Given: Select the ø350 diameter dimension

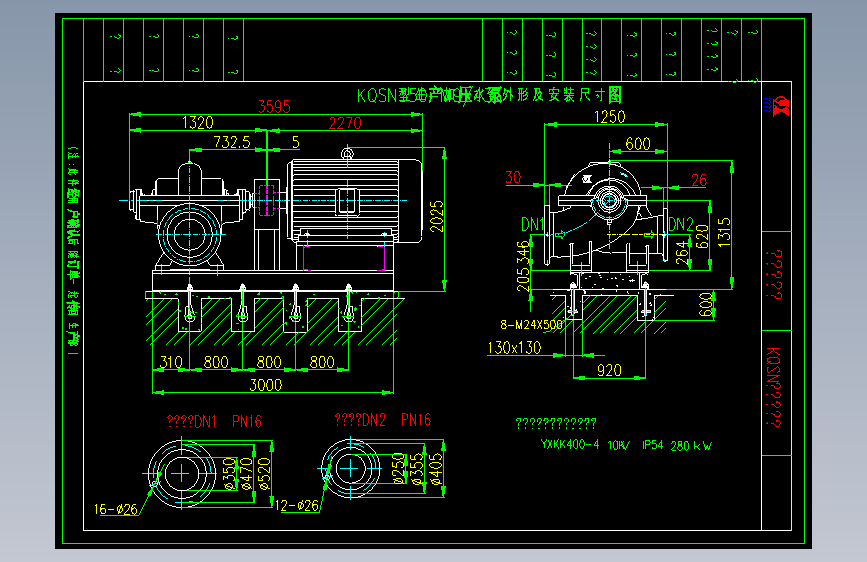Looking at the screenshot, I should (229, 473).
